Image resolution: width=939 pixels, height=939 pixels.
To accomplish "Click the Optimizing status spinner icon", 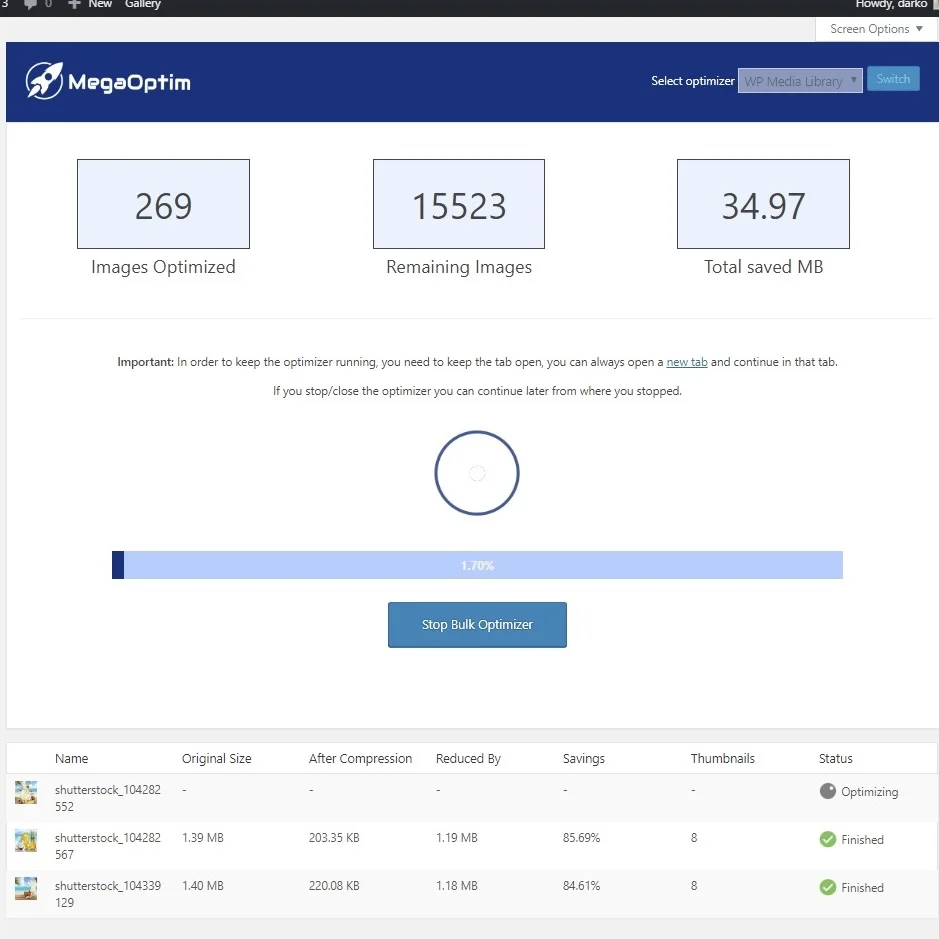I will click(827, 791).
